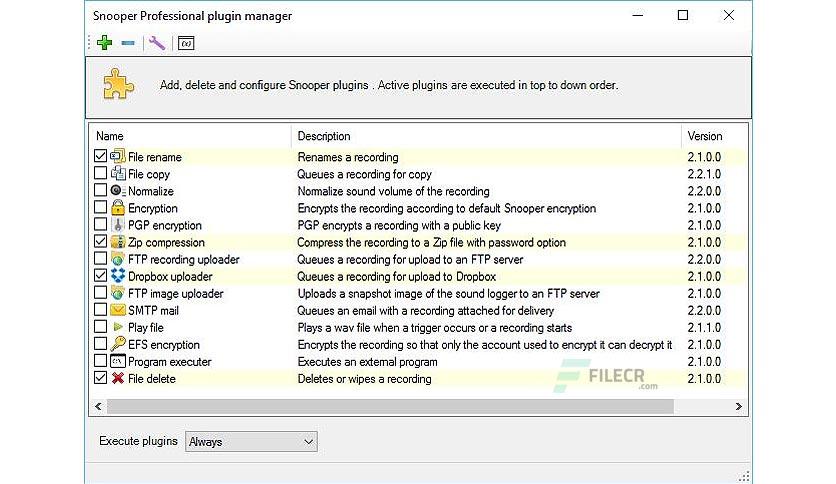Select the Encryption padlock icon

tap(118, 207)
